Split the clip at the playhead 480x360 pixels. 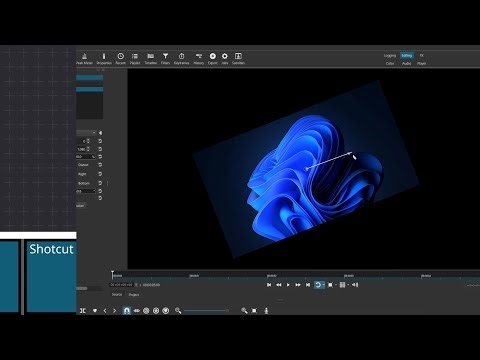[x=83, y=311]
